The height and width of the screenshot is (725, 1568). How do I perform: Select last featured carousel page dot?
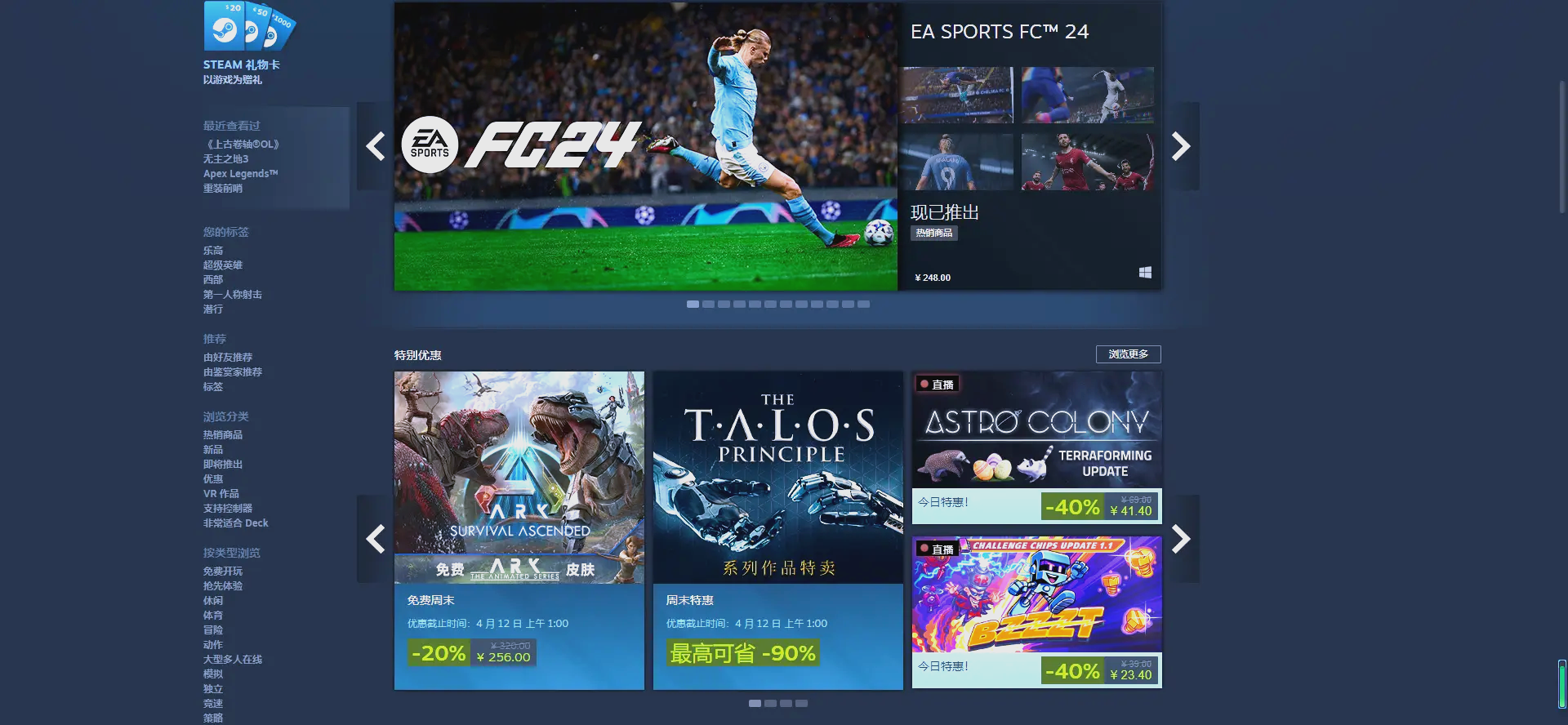pyautogui.click(x=863, y=304)
